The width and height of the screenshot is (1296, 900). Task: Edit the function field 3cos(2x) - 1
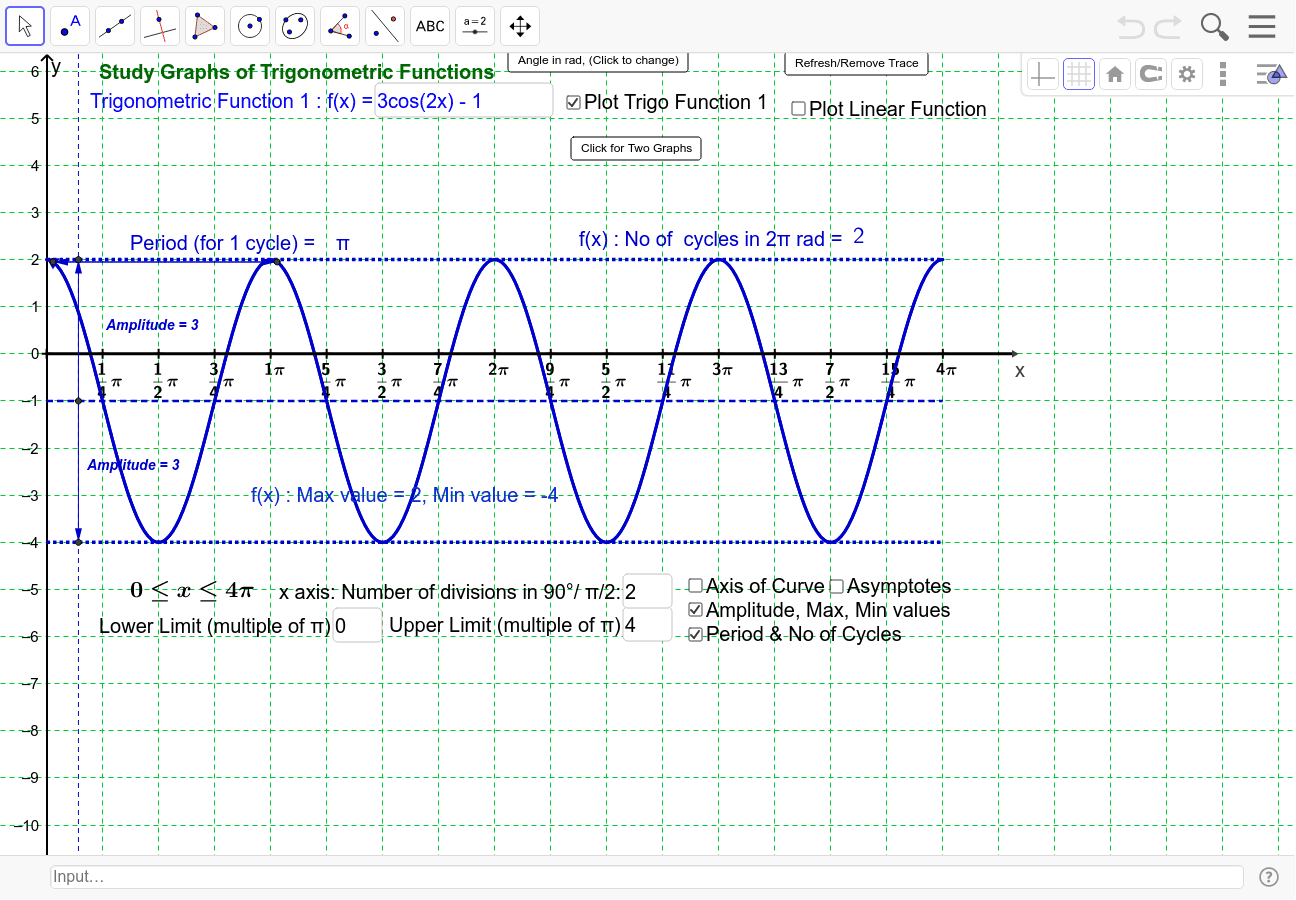pos(464,100)
